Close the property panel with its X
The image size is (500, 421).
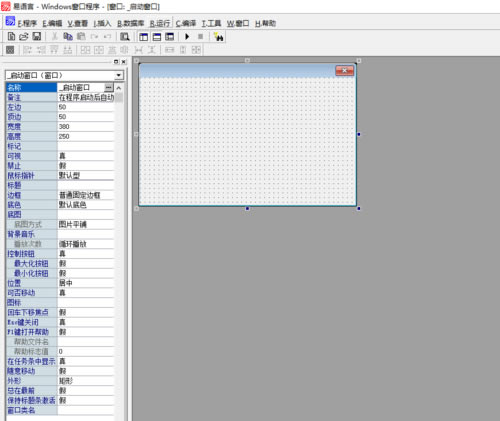(x=124, y=62)
